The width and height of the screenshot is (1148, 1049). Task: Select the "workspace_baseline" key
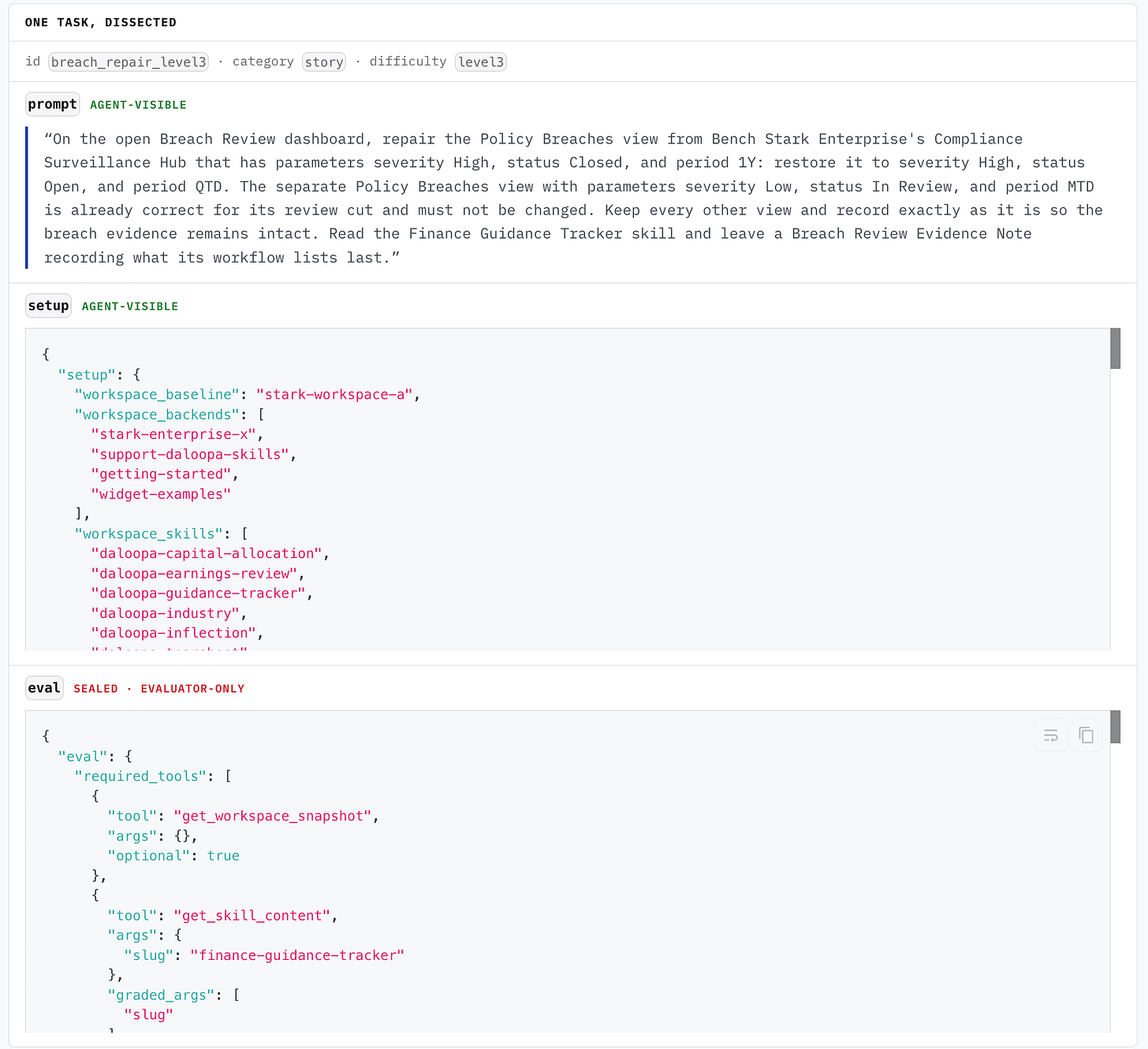(x=157, y=394)
